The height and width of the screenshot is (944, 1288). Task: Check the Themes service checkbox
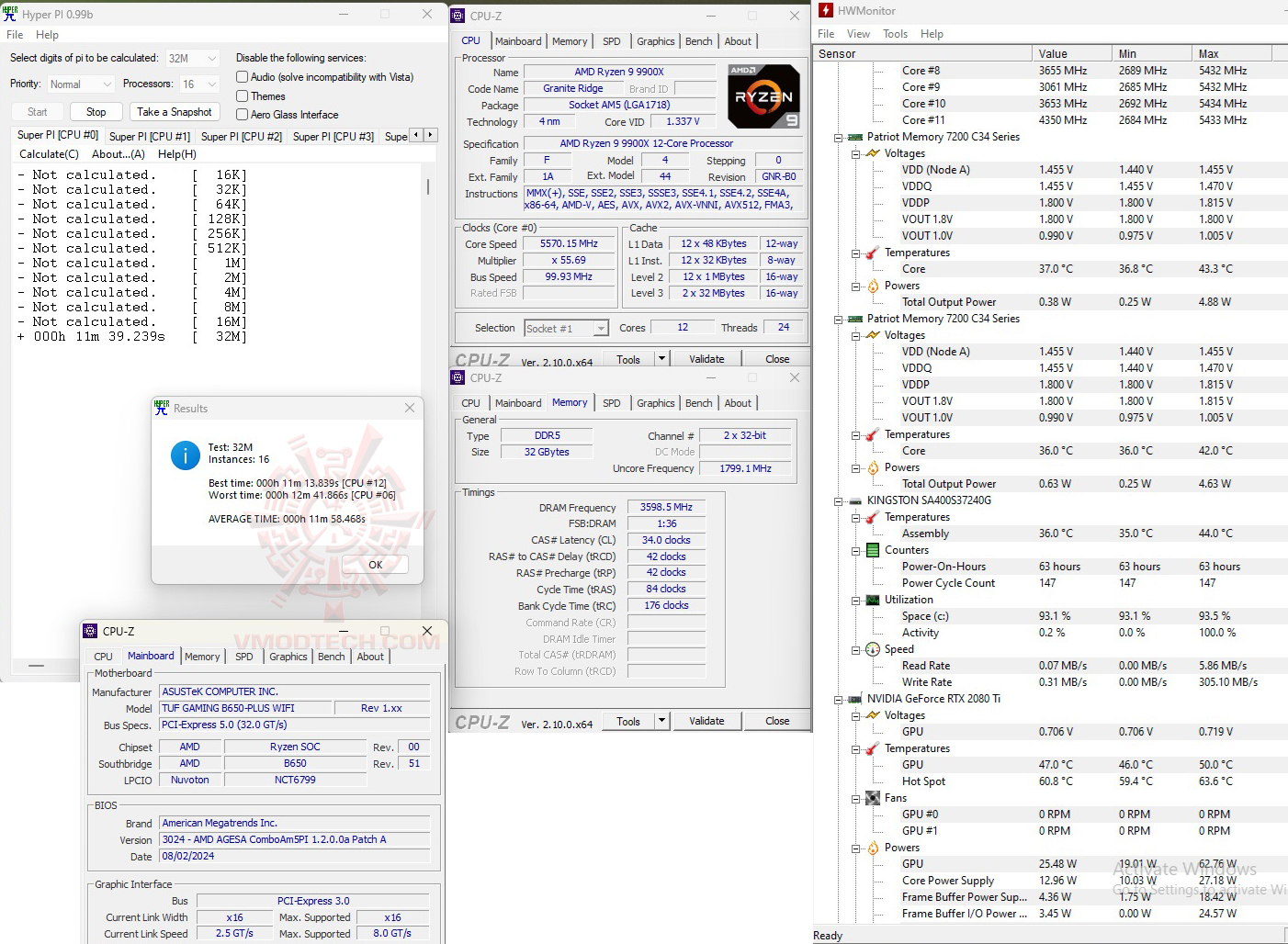point(242,96)
